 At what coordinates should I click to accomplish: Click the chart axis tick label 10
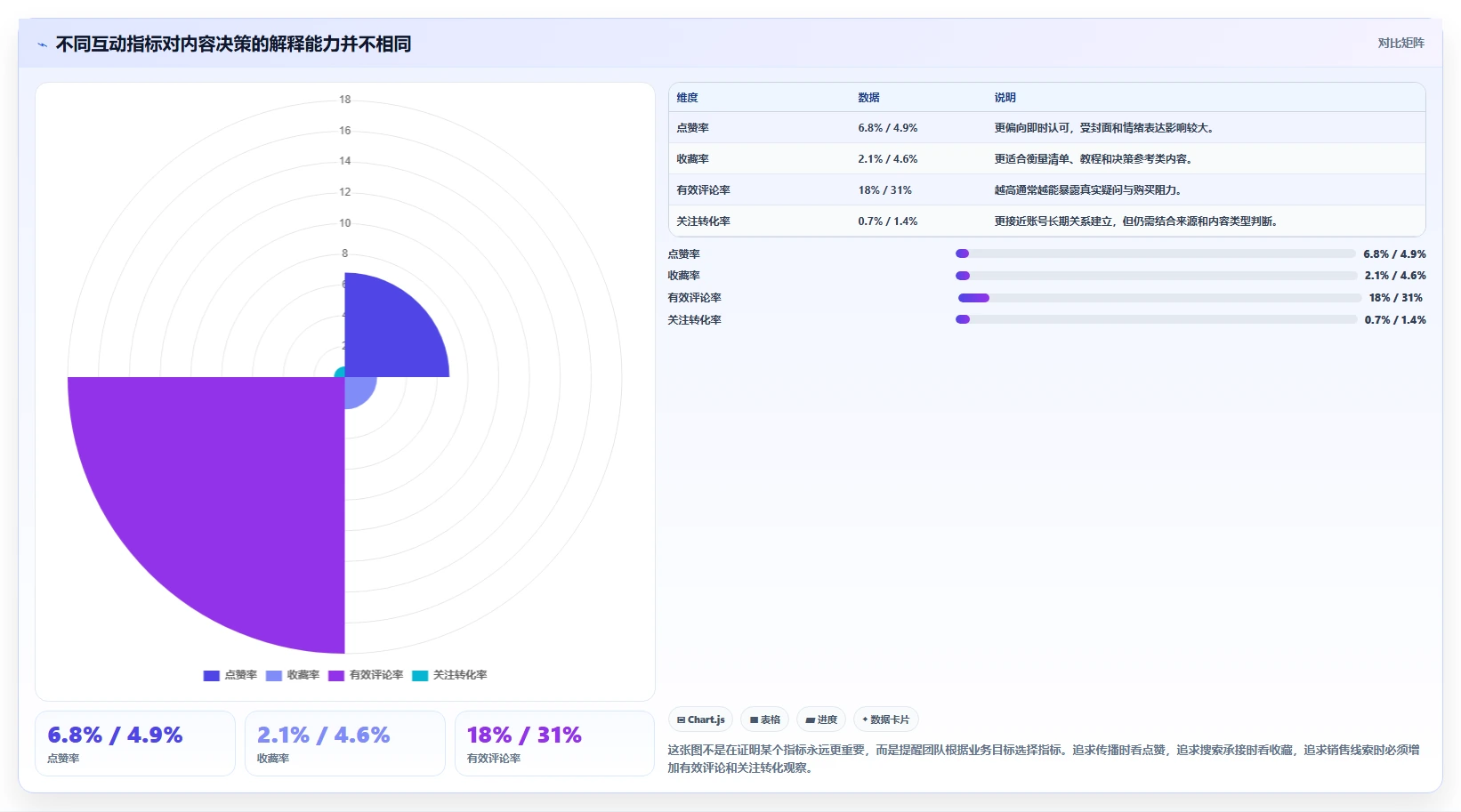click(x=344, y=223)
